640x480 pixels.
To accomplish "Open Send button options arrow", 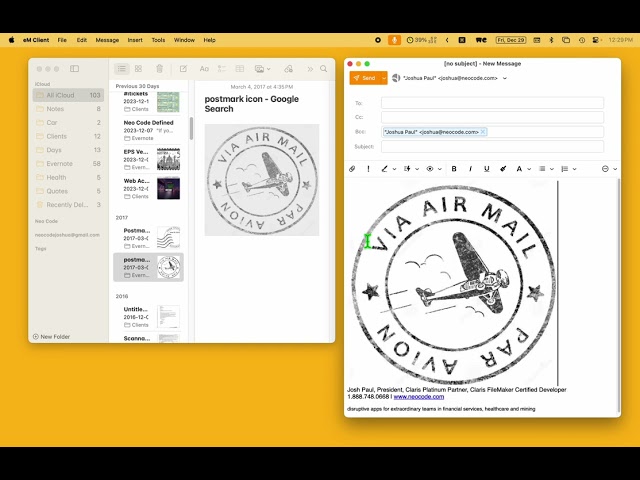I will coord(384,78).
